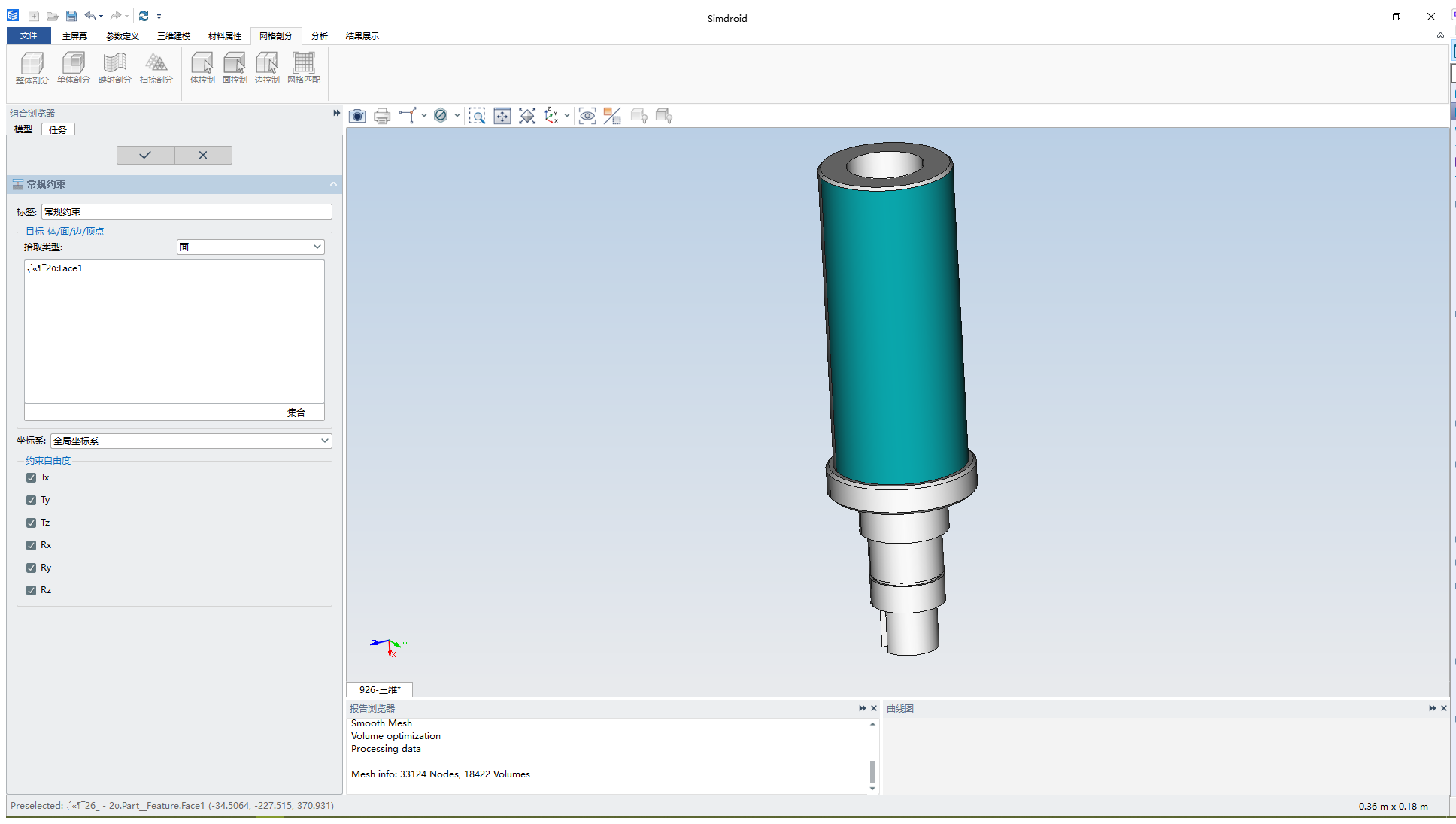Toggle the Ty constraint checkbox
The width and height of the screenshot is (1456, 824).
coord(31,500)
